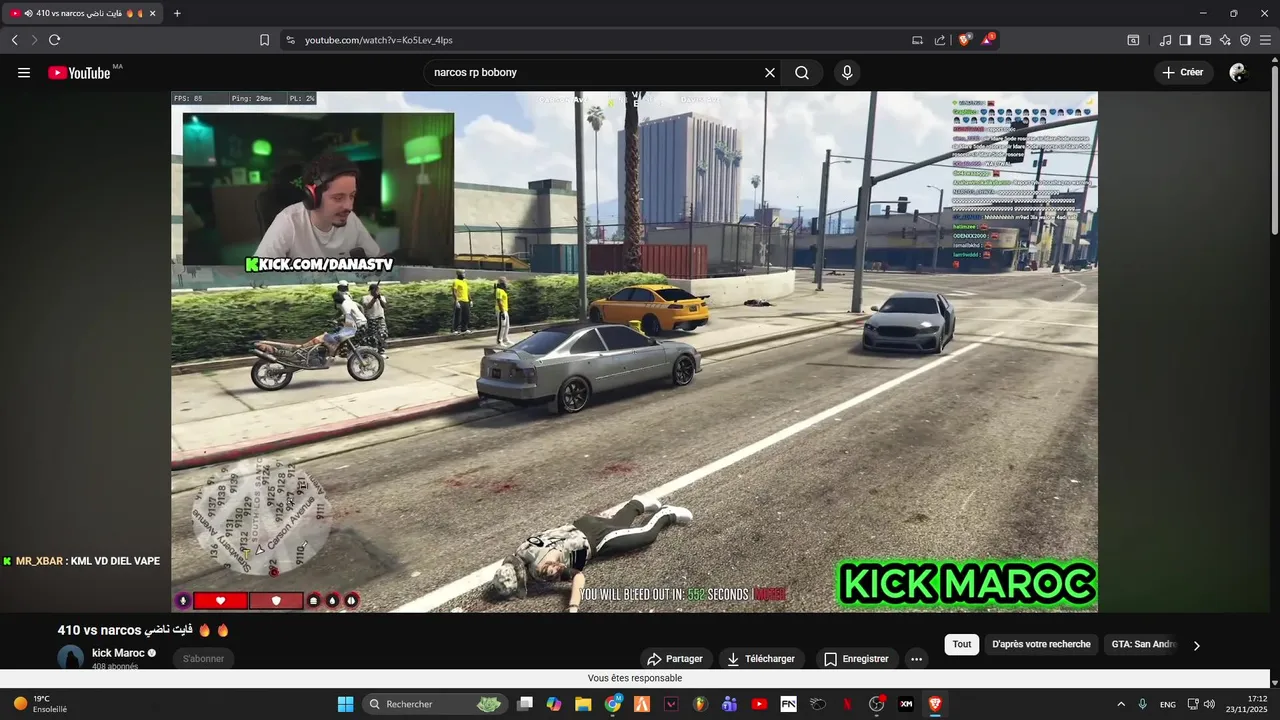
Task: Reload the page
Action: pyautogui.click(x=55, y=40)
